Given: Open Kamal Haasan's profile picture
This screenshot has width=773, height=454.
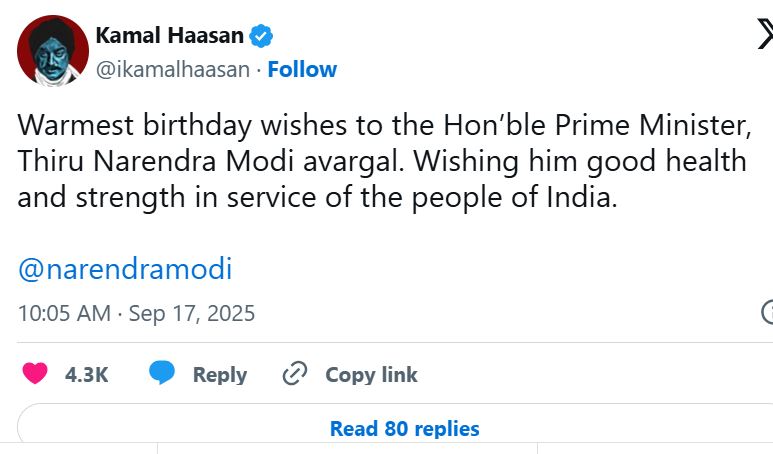Looking at the screenshot, I should pos(53,51).
